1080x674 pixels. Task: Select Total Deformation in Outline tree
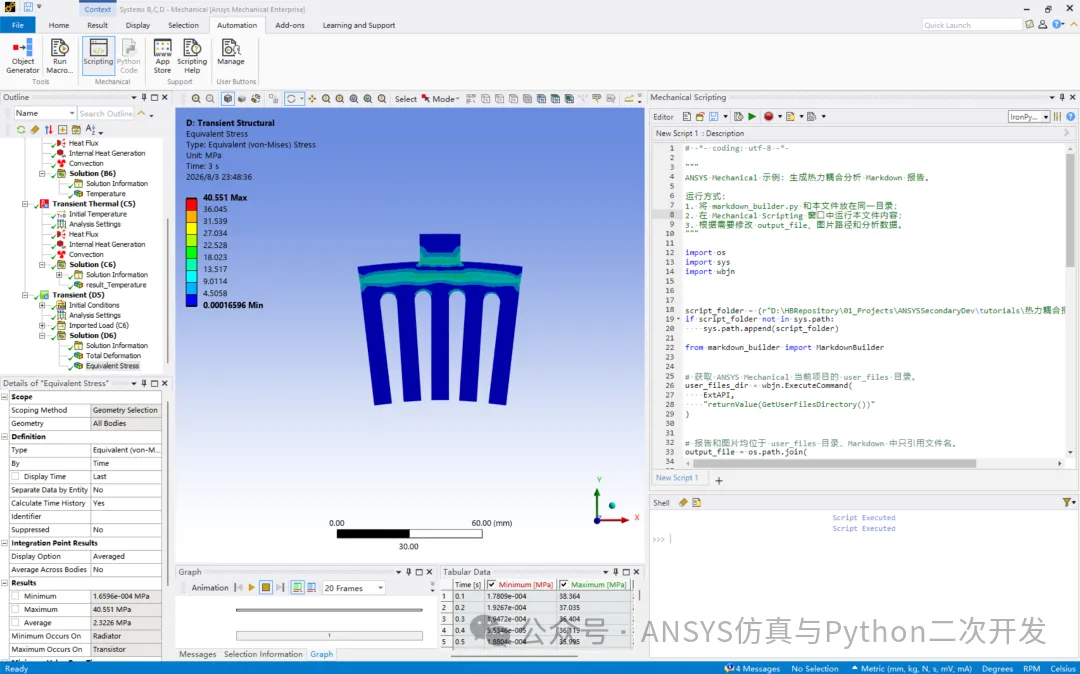(113, 356)
